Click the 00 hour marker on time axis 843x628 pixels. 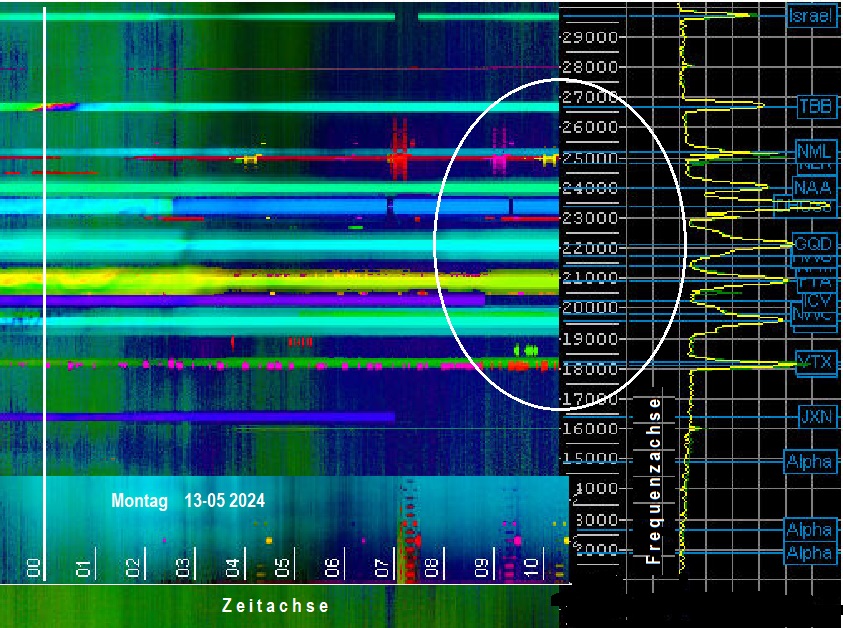point(33,568)
